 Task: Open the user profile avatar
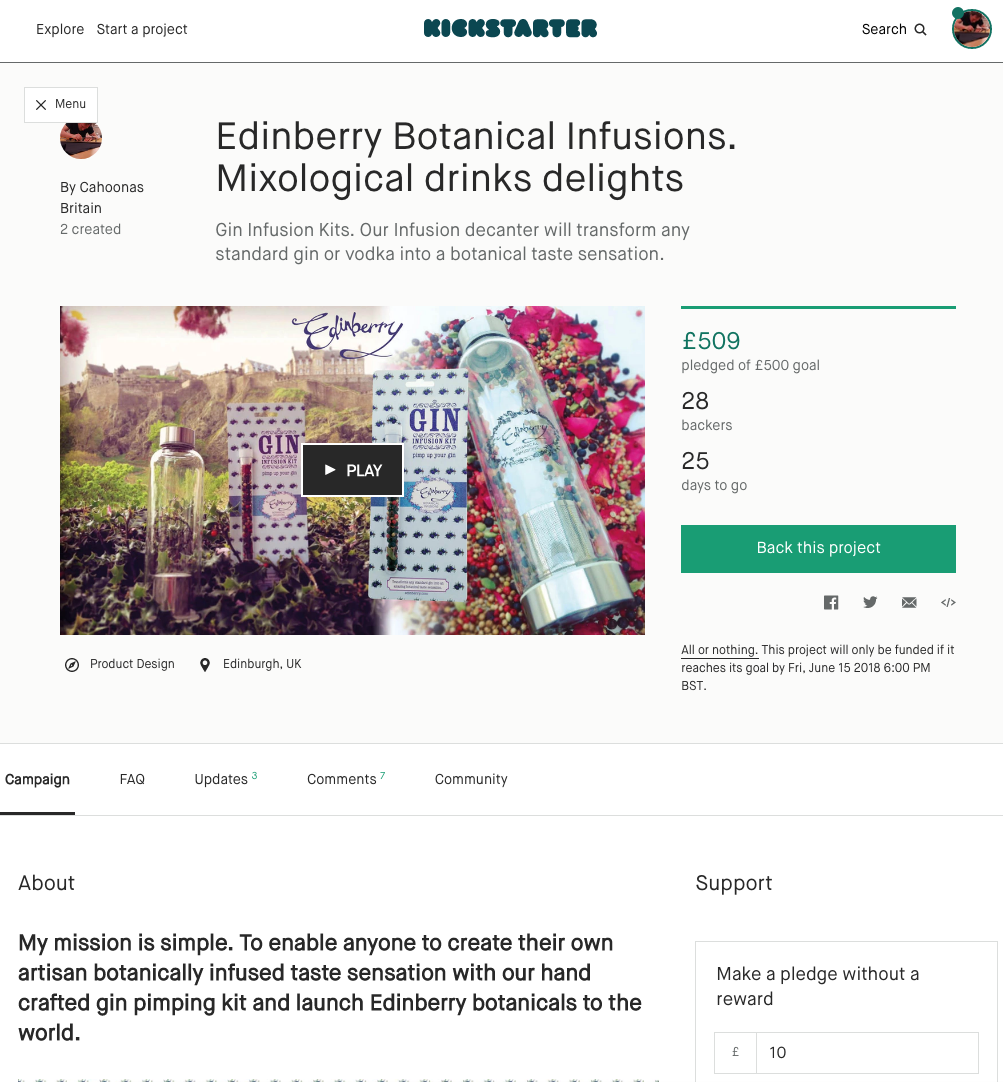point(971,29)
